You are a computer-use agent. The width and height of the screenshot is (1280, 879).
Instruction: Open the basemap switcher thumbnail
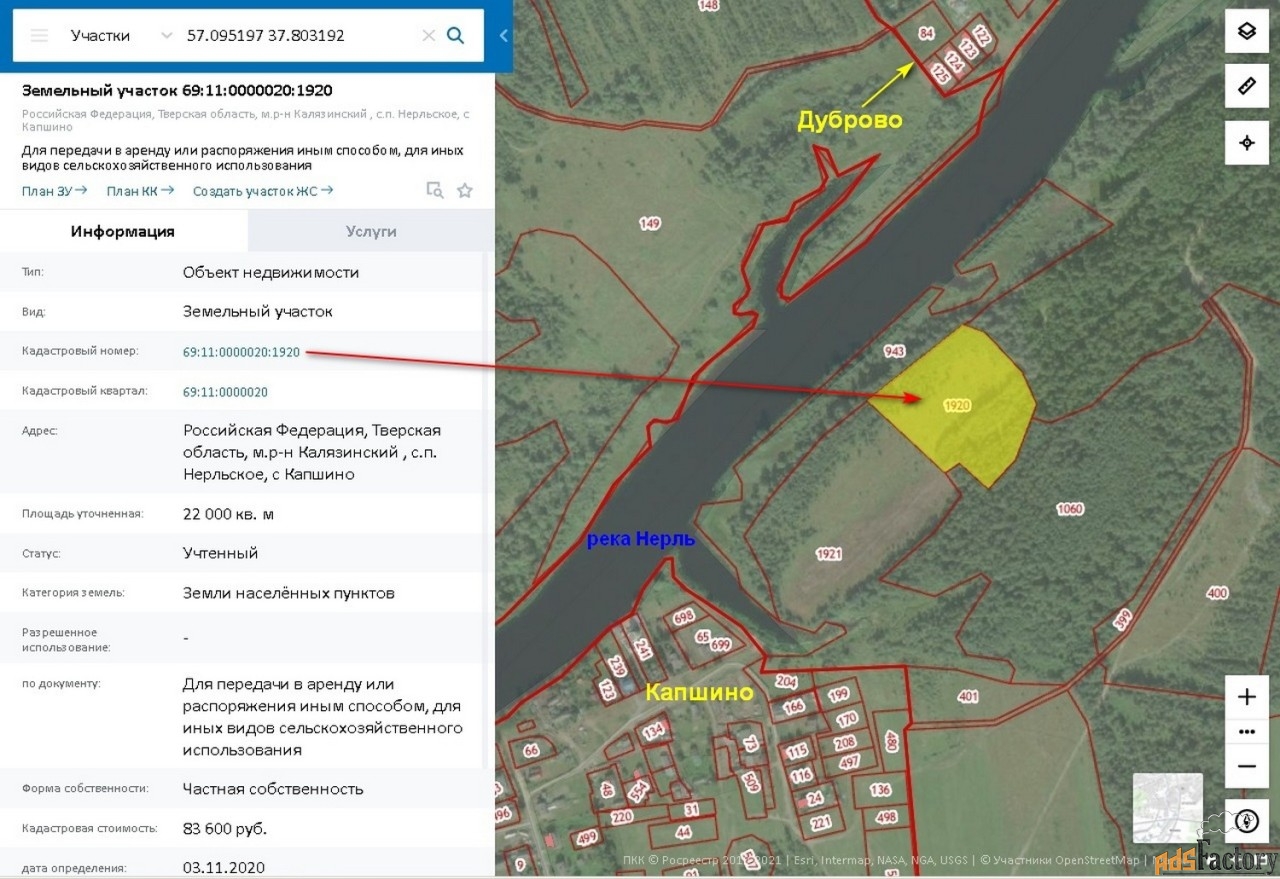coord(1167,808)
